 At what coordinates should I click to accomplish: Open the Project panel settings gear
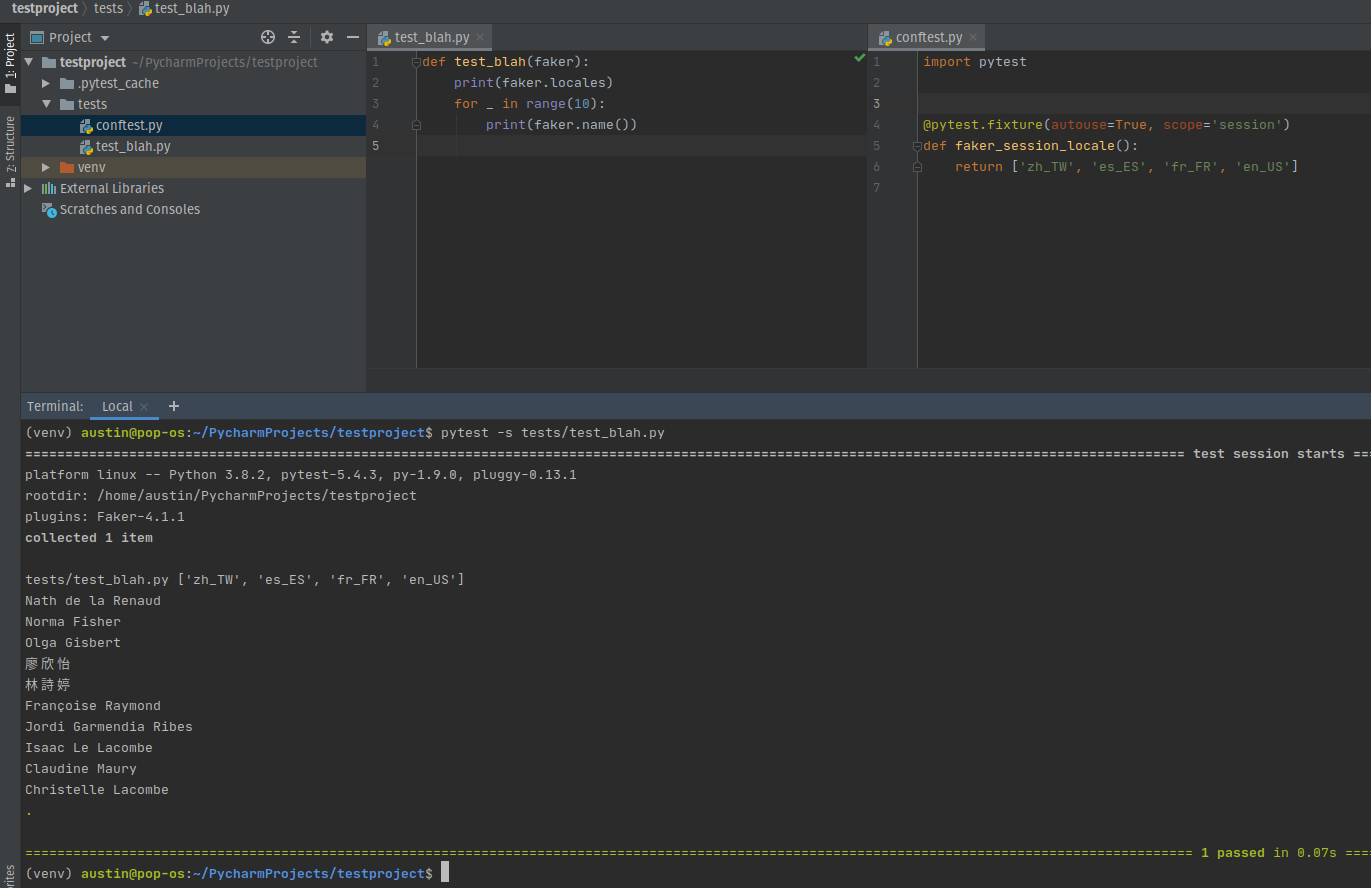(x=327, y=36)
